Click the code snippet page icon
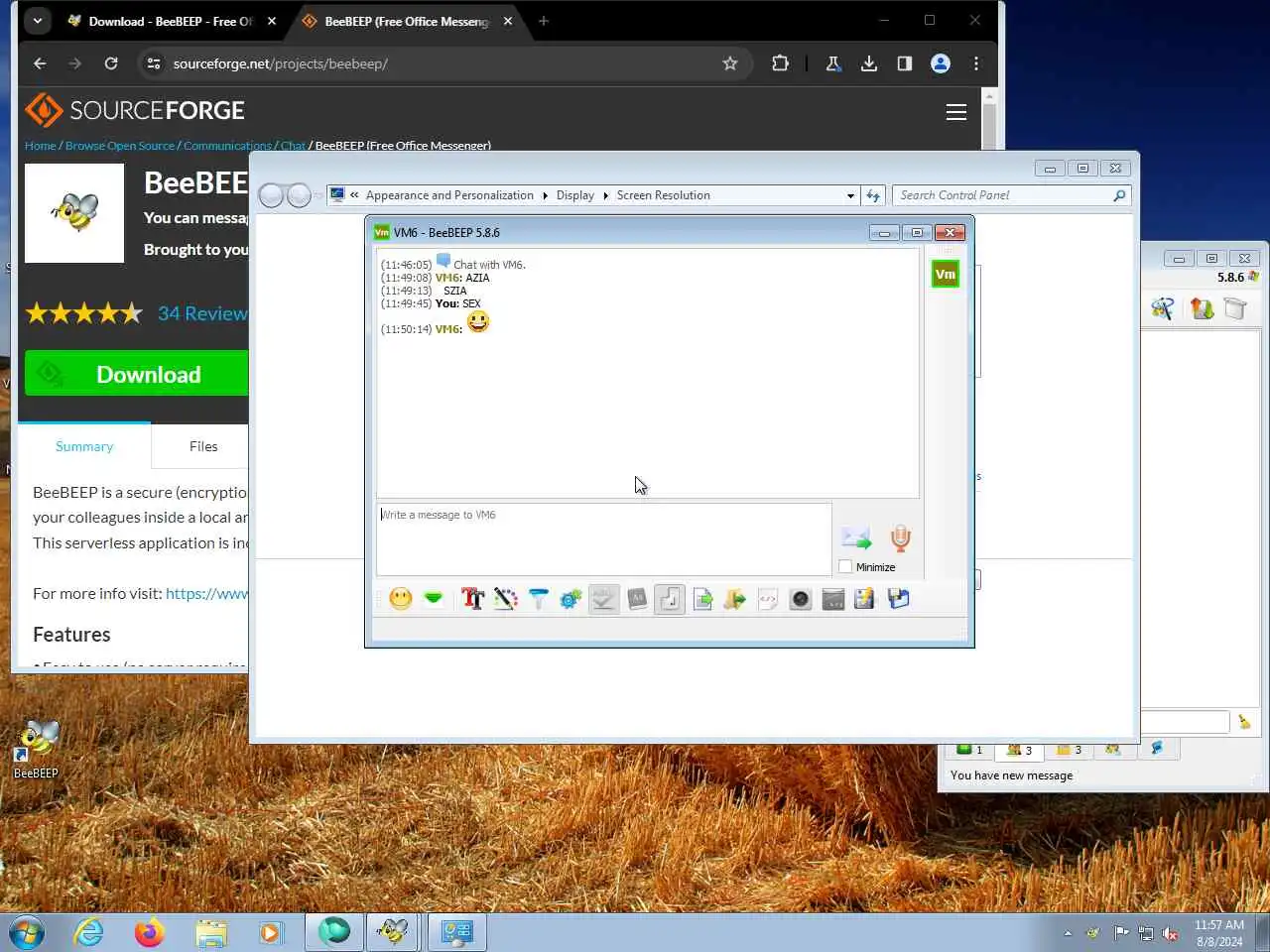 (768, 599)
